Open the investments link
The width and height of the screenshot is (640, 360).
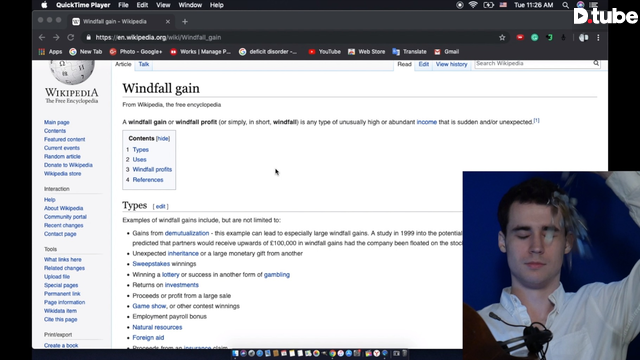(182, 285)
